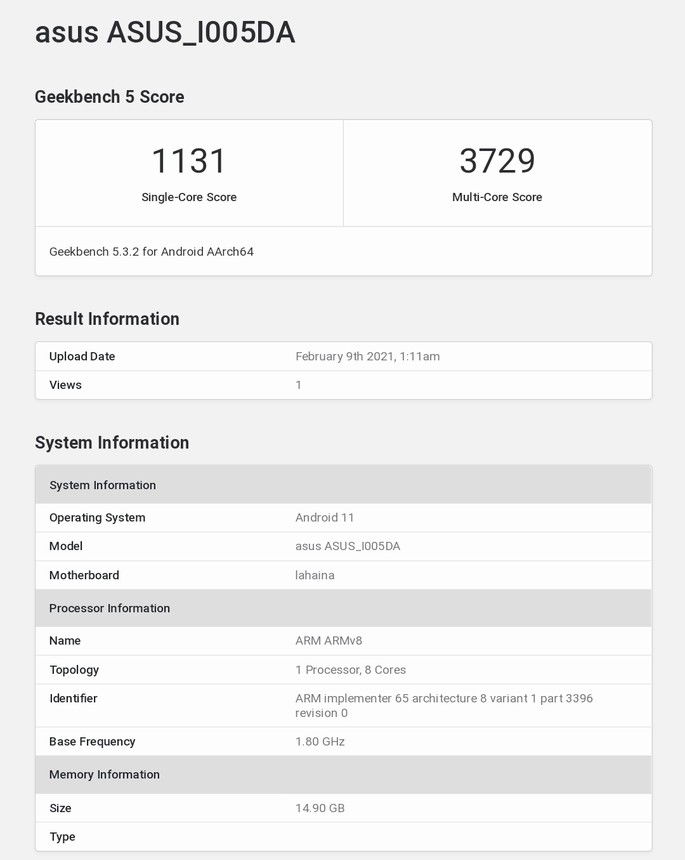Click the Memory Information table header
Viewport: 685px width, 860px height.
(343, 774)
